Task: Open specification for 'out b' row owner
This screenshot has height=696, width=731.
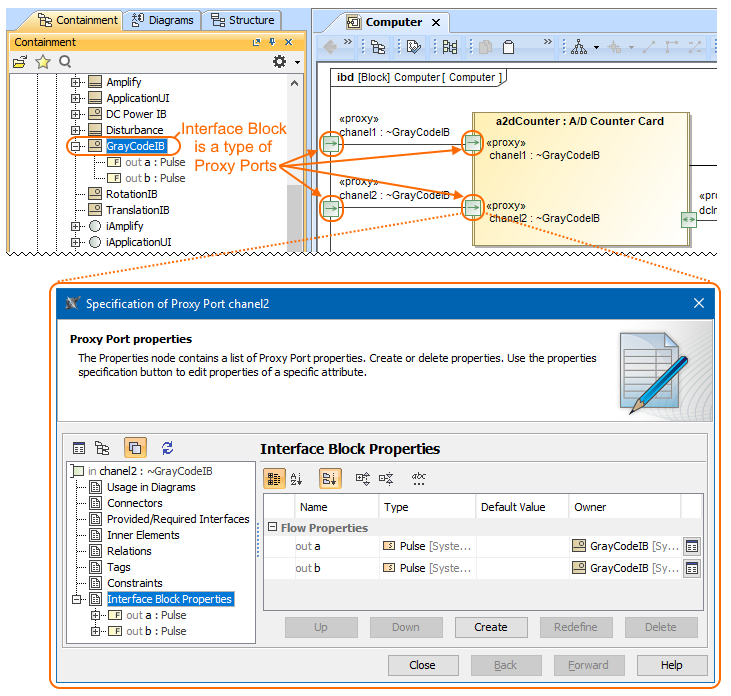Action: coord(692,568)
